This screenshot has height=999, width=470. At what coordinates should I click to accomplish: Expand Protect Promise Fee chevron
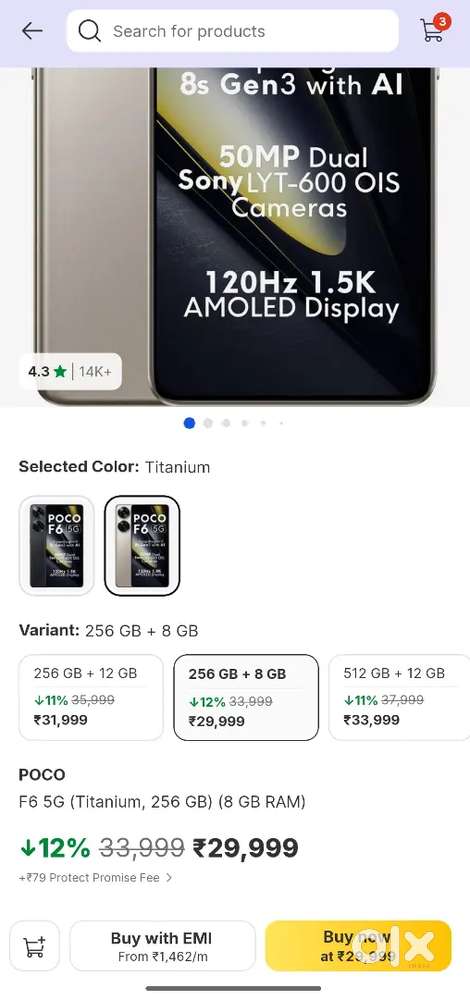click(169, 877)
